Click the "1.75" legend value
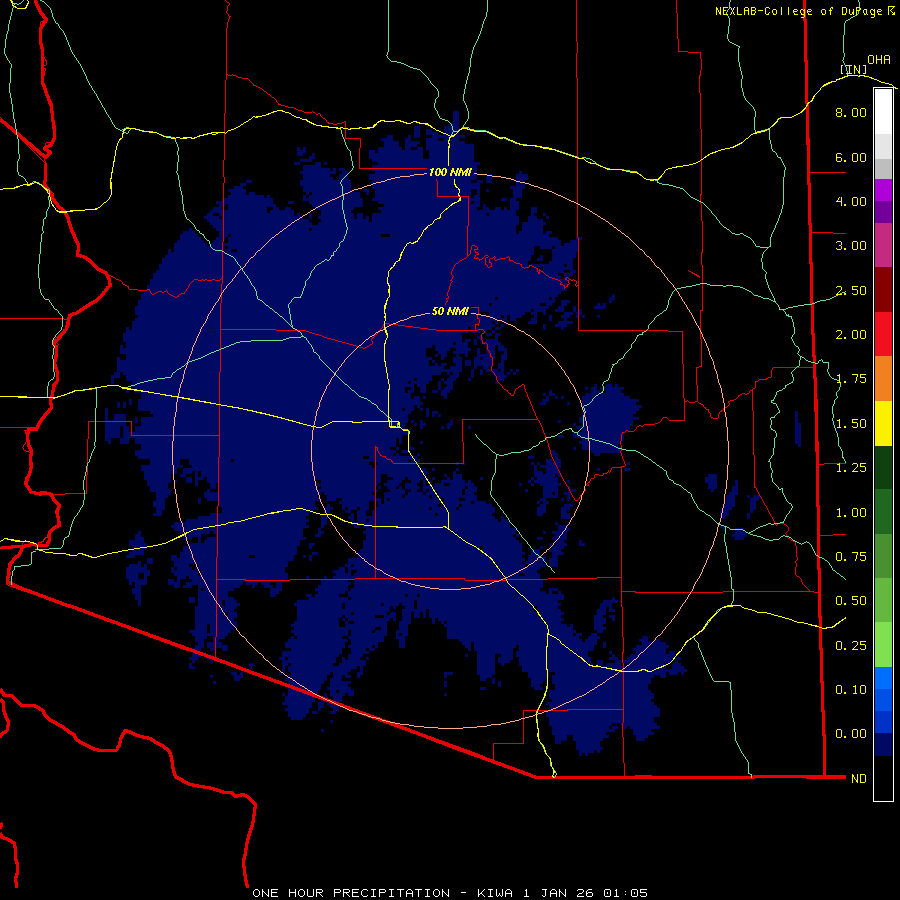Screen dimensions: 900x900 pyautogui.click(x=851, y=379)
